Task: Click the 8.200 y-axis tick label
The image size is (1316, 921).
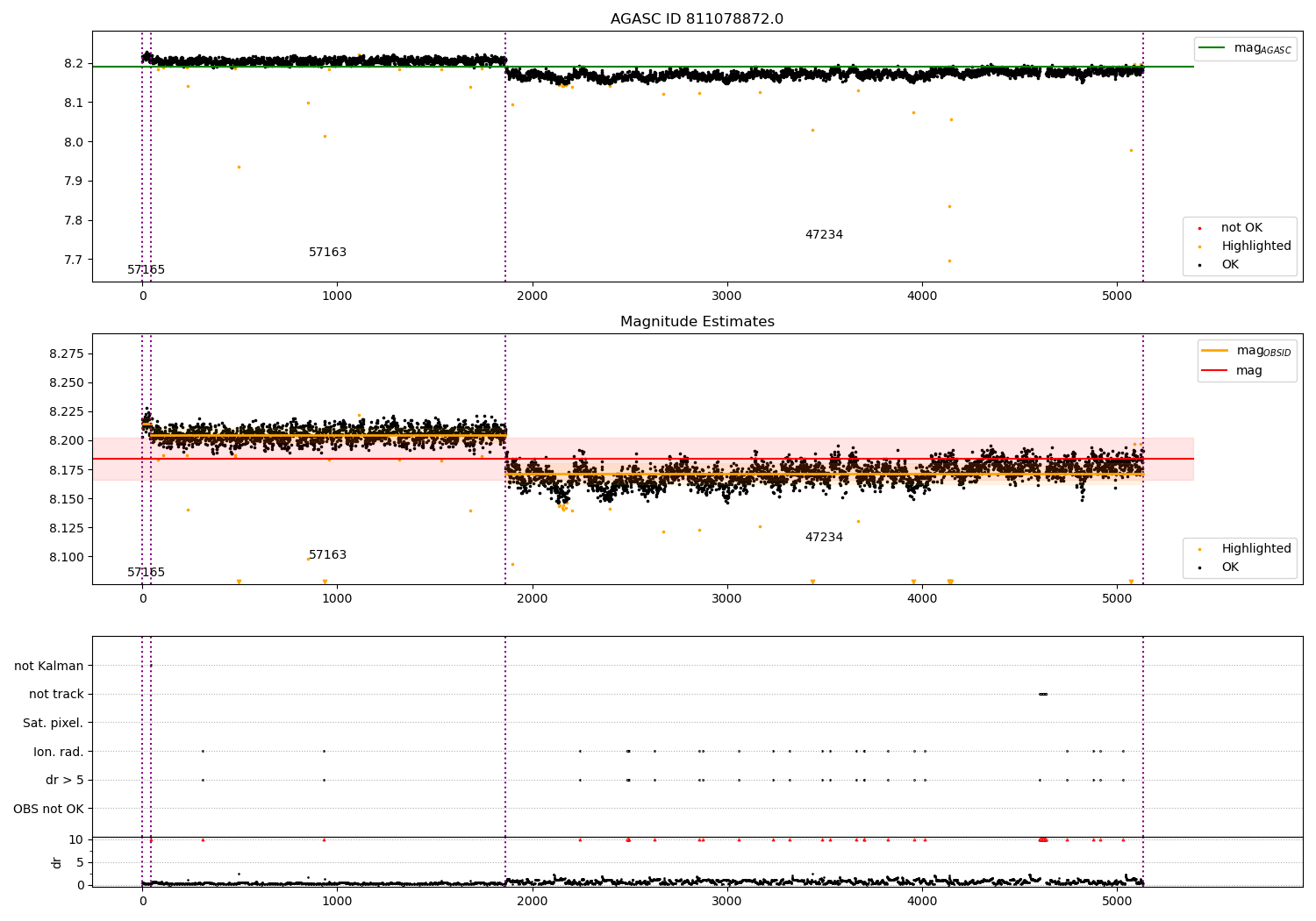Action: [x=67, y=440]
